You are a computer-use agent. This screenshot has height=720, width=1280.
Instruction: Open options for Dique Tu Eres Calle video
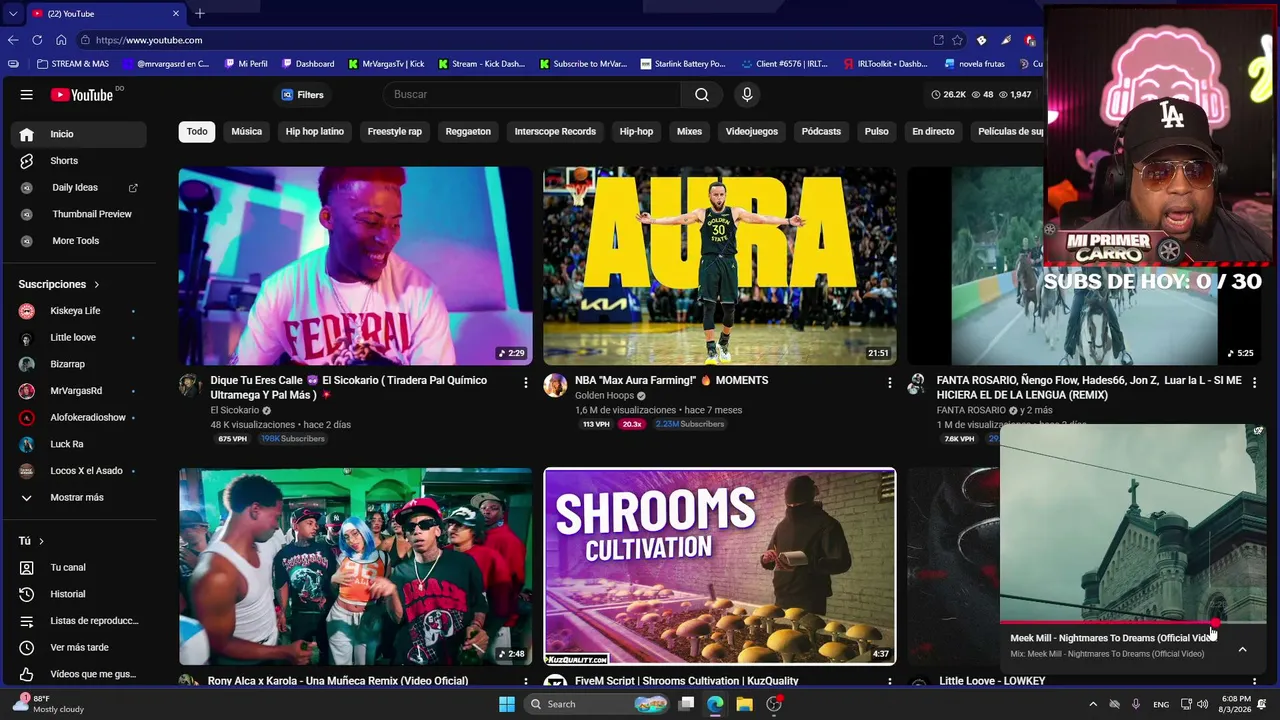526,382
